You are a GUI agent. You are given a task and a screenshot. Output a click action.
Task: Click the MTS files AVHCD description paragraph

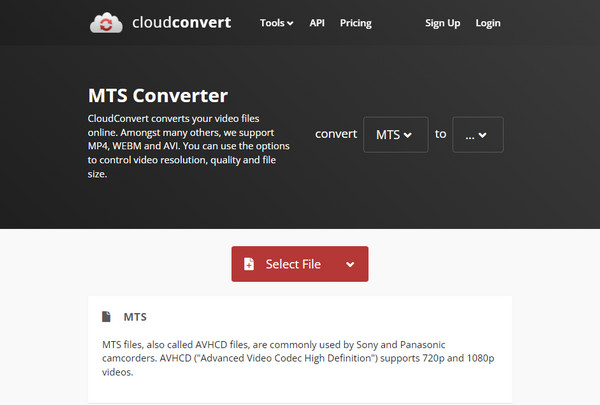click(x=298, y=358)
